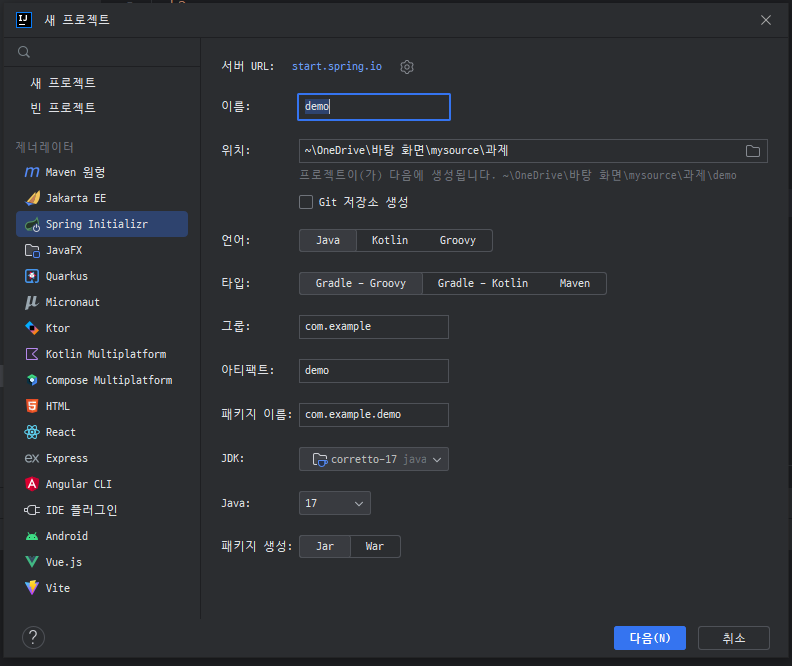
Task: Click the HTML5 shield icon
Action: tap(32, 406)
